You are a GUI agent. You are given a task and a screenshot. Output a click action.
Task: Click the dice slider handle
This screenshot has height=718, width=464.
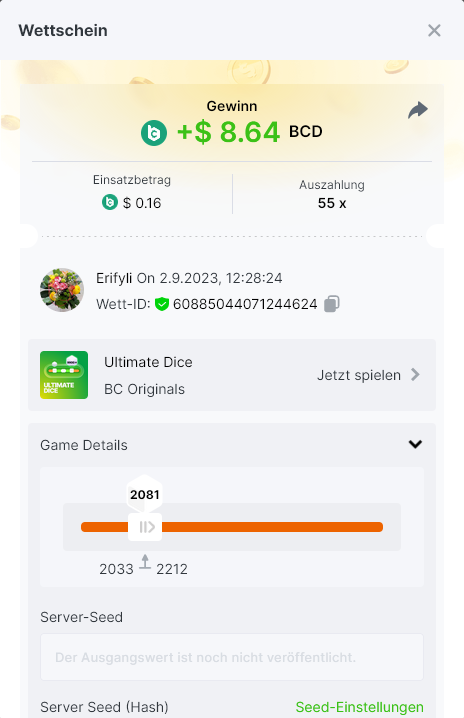click(145, 527)
